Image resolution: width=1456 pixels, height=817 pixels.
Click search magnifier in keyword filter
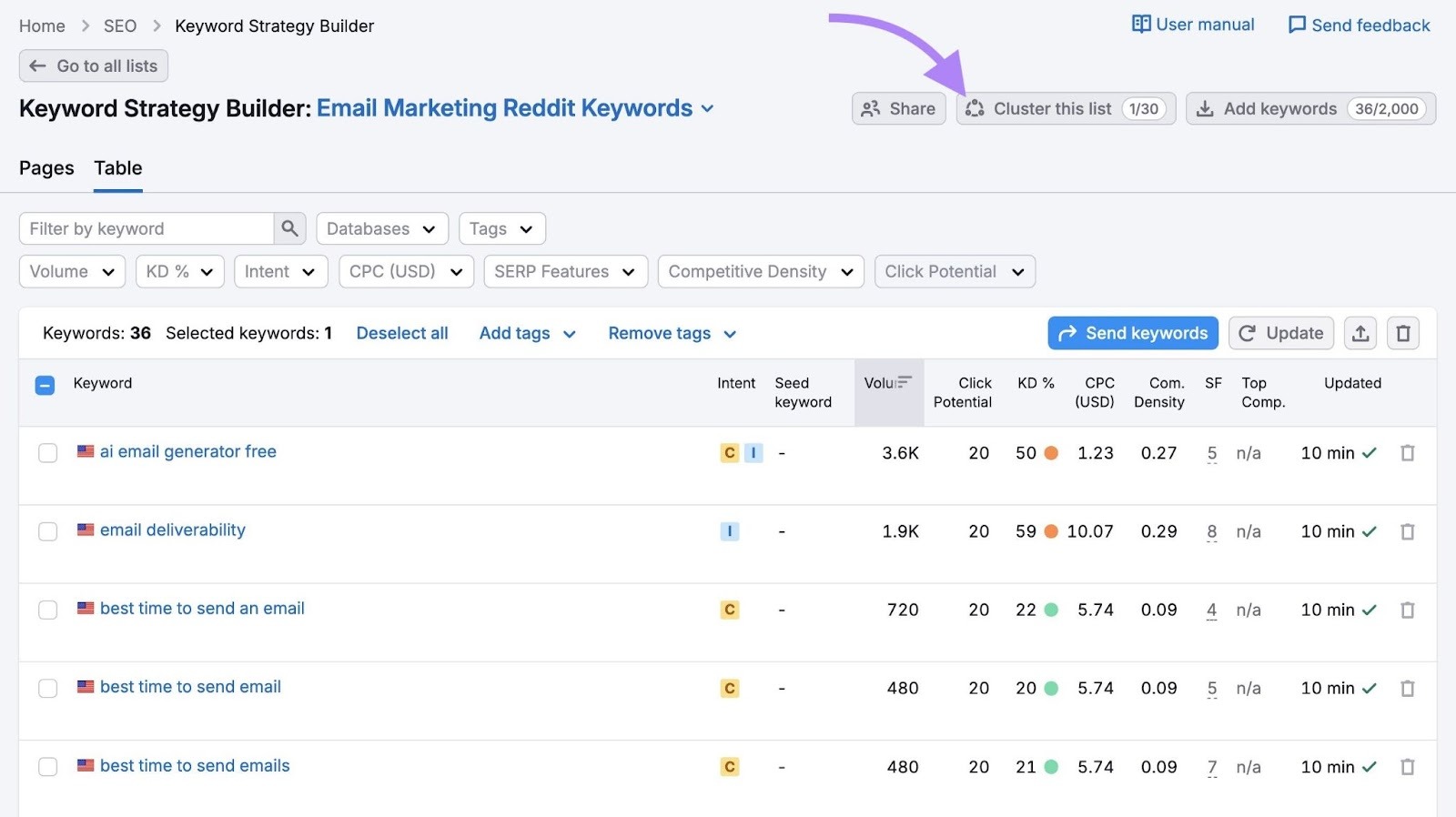289,228
